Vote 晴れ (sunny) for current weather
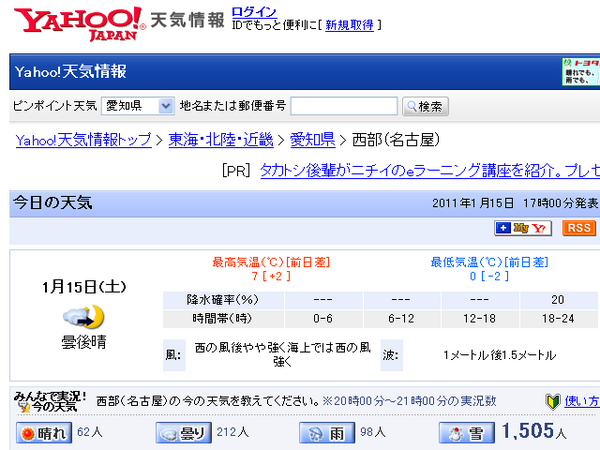 coord(43,433)
